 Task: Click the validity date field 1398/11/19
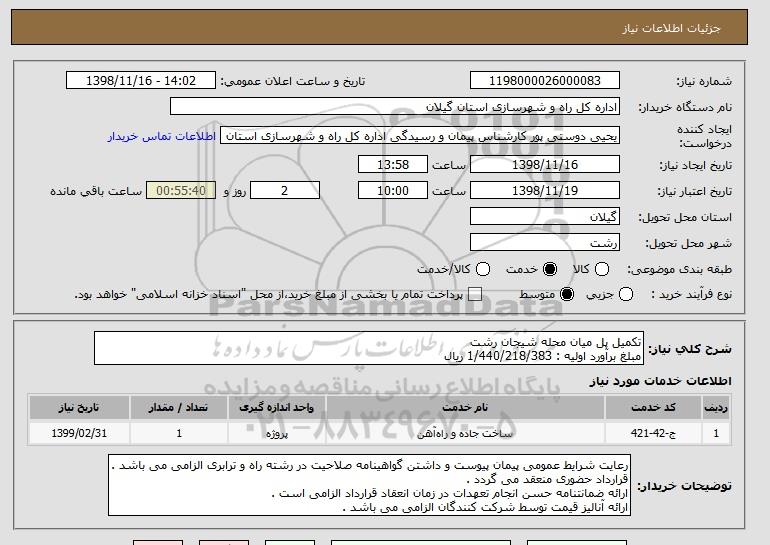point(545,191)
